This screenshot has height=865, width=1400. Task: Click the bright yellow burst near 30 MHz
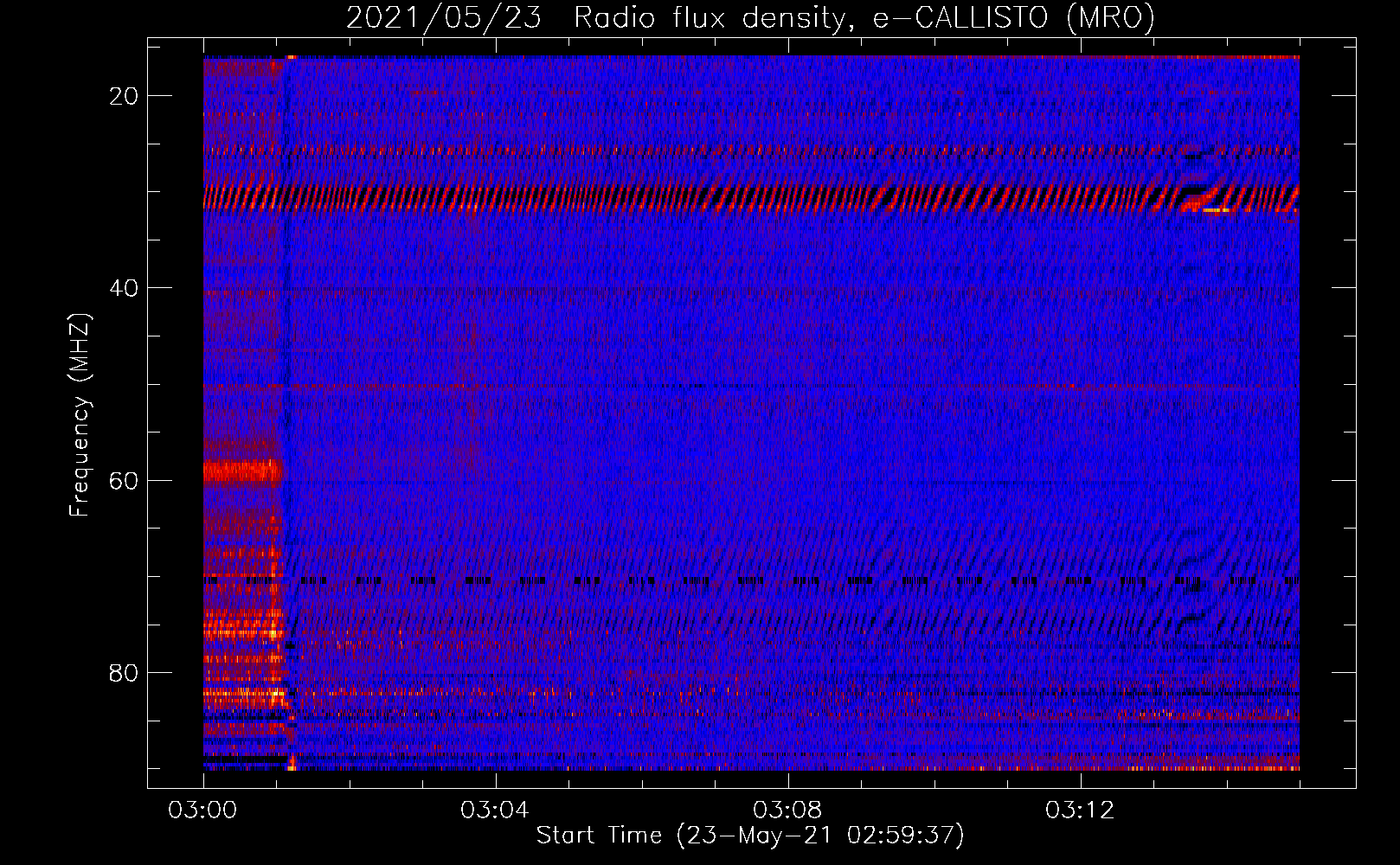tap(1217, 209)
